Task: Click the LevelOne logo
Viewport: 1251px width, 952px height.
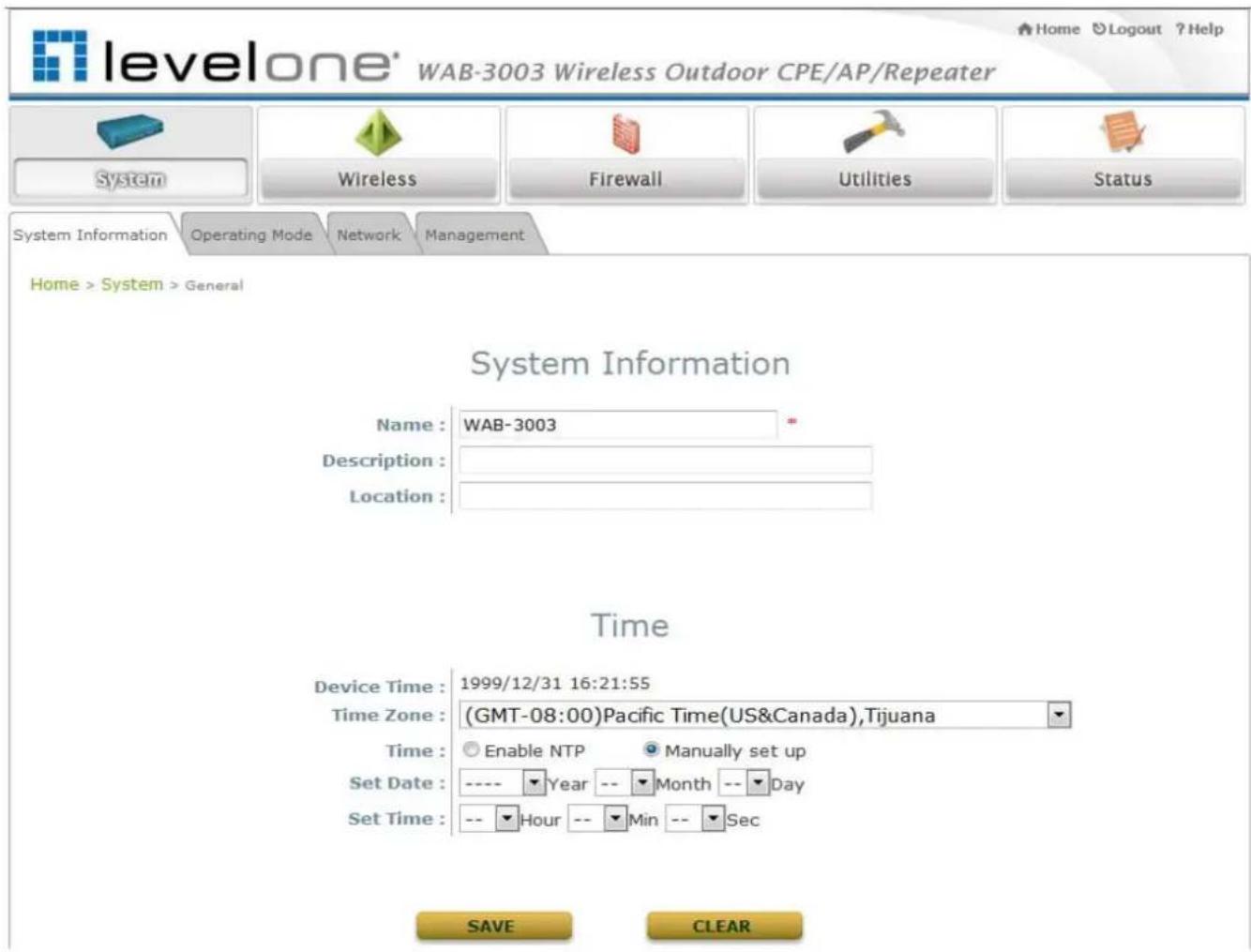Action: click(x=215, y=57)
